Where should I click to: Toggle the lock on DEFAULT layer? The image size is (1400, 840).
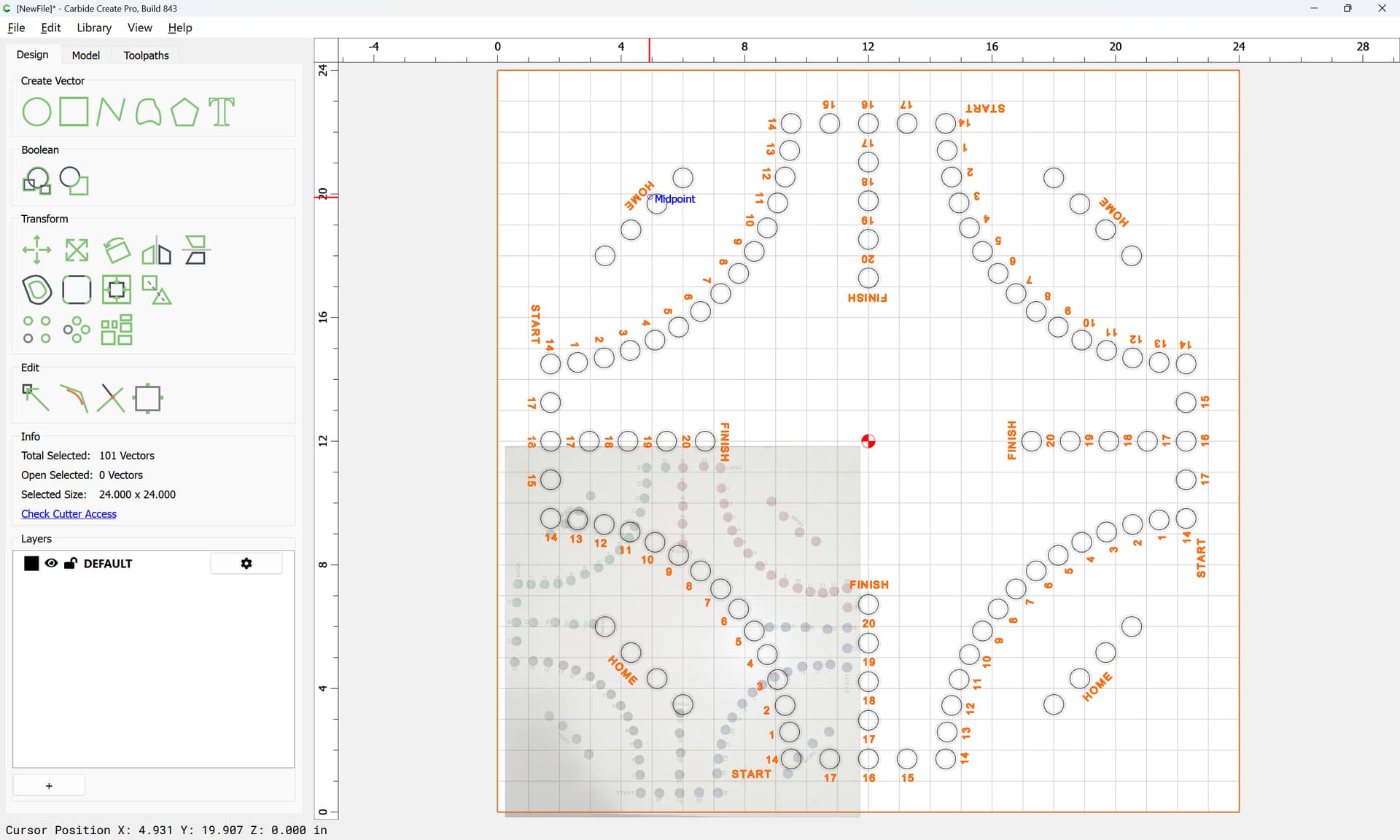[x=71, y=563]
